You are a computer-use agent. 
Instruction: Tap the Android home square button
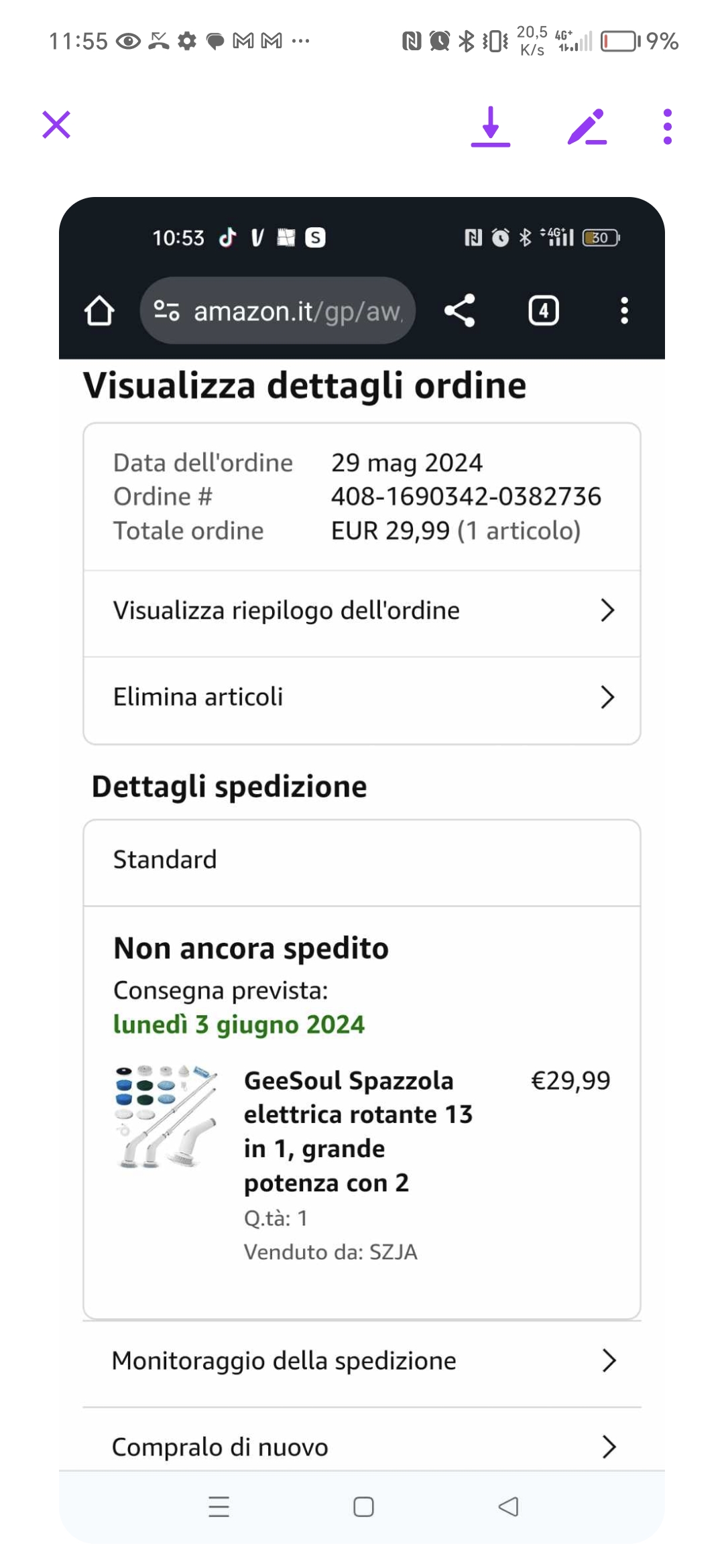pos(363,1507)
